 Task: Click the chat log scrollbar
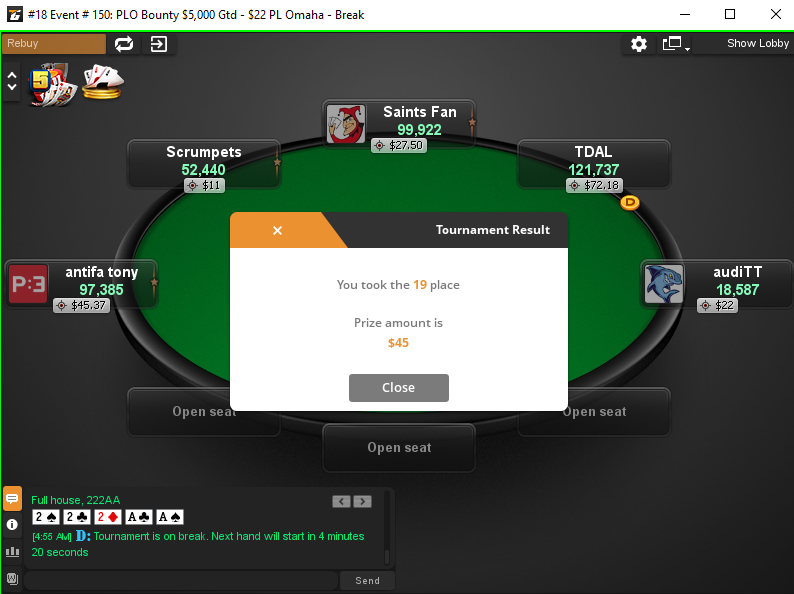[387, 527]
